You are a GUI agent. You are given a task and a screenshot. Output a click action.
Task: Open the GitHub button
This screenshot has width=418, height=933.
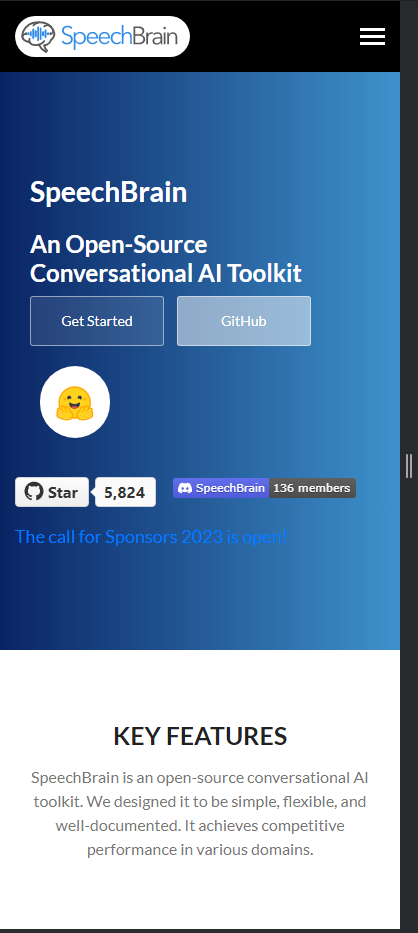(244, 321)
